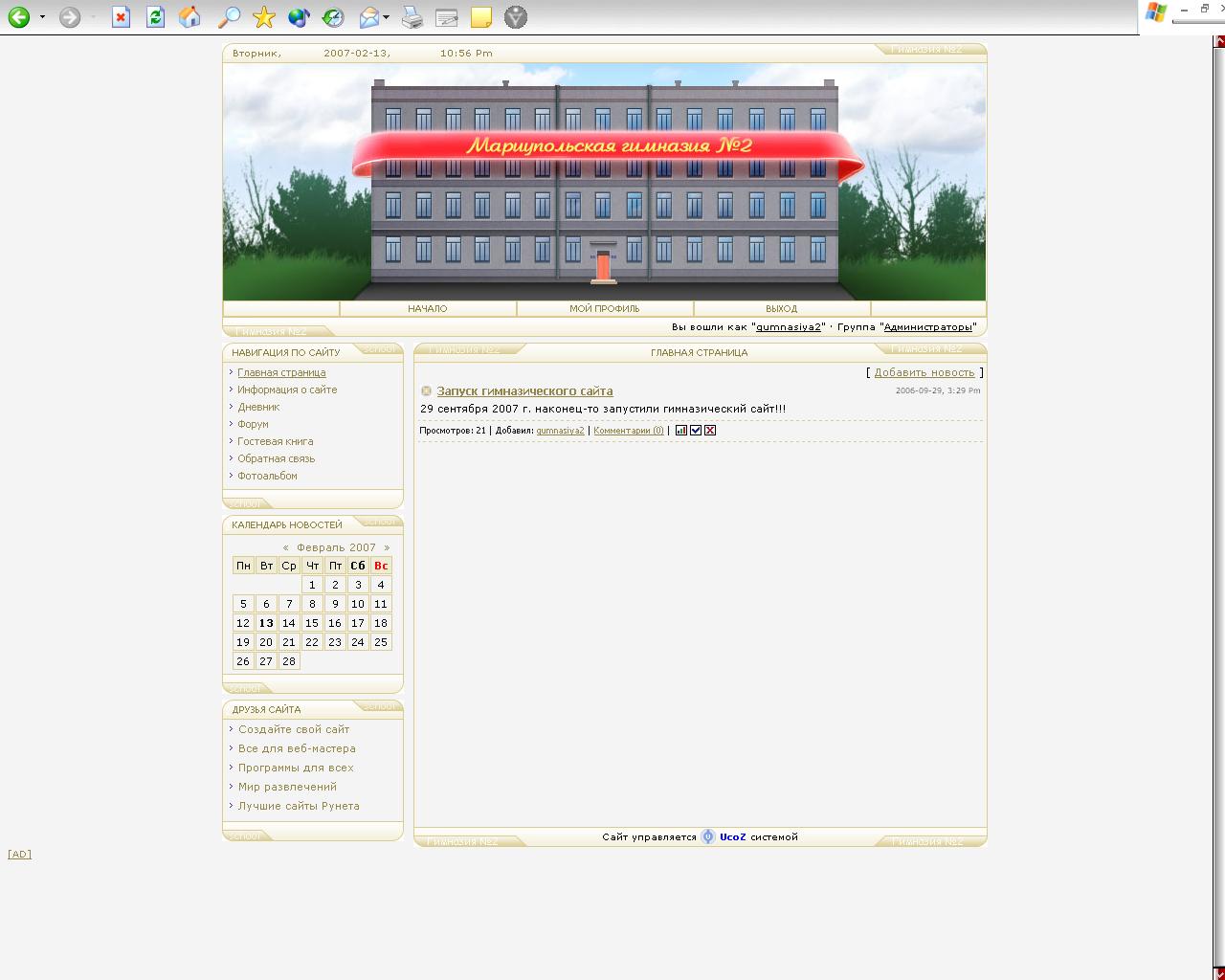Click the Windows flag logo
Image resolution: width=1225 pixels, height=980 pixels.
point(1156,12)
